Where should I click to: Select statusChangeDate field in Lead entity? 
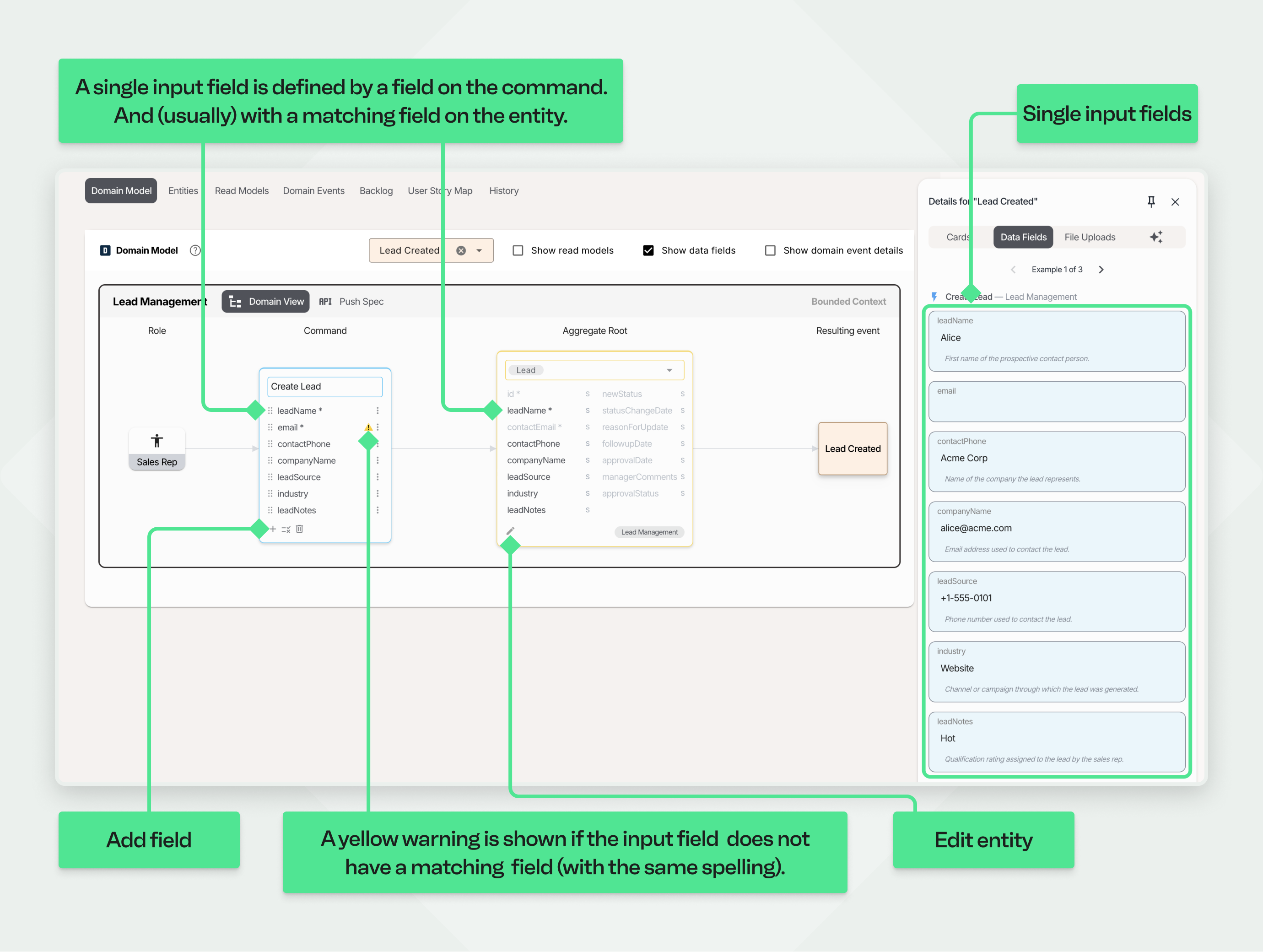pyautogui.click(x=637, y=411)
